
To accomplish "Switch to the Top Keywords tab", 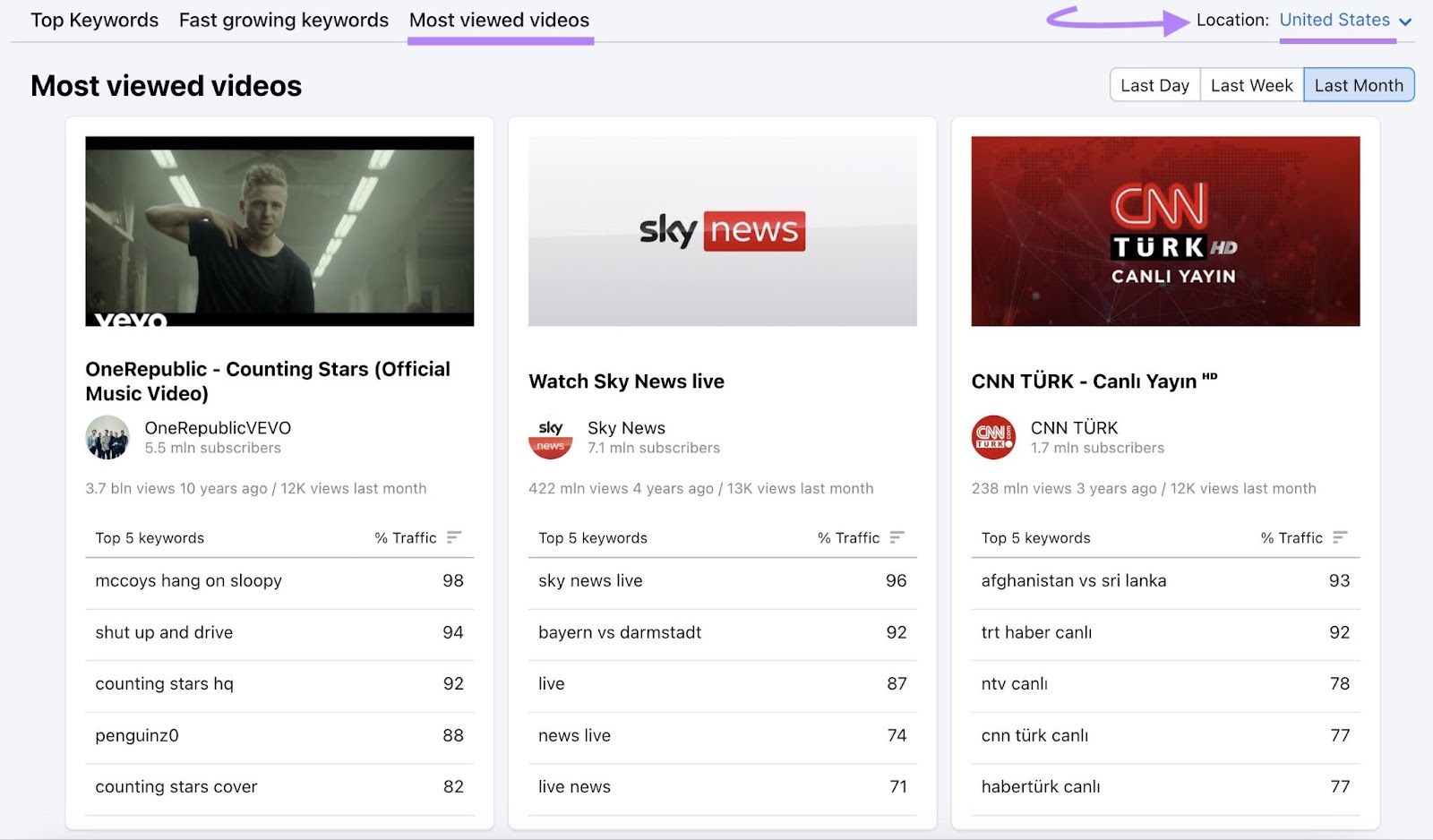I will pos(94,20).
